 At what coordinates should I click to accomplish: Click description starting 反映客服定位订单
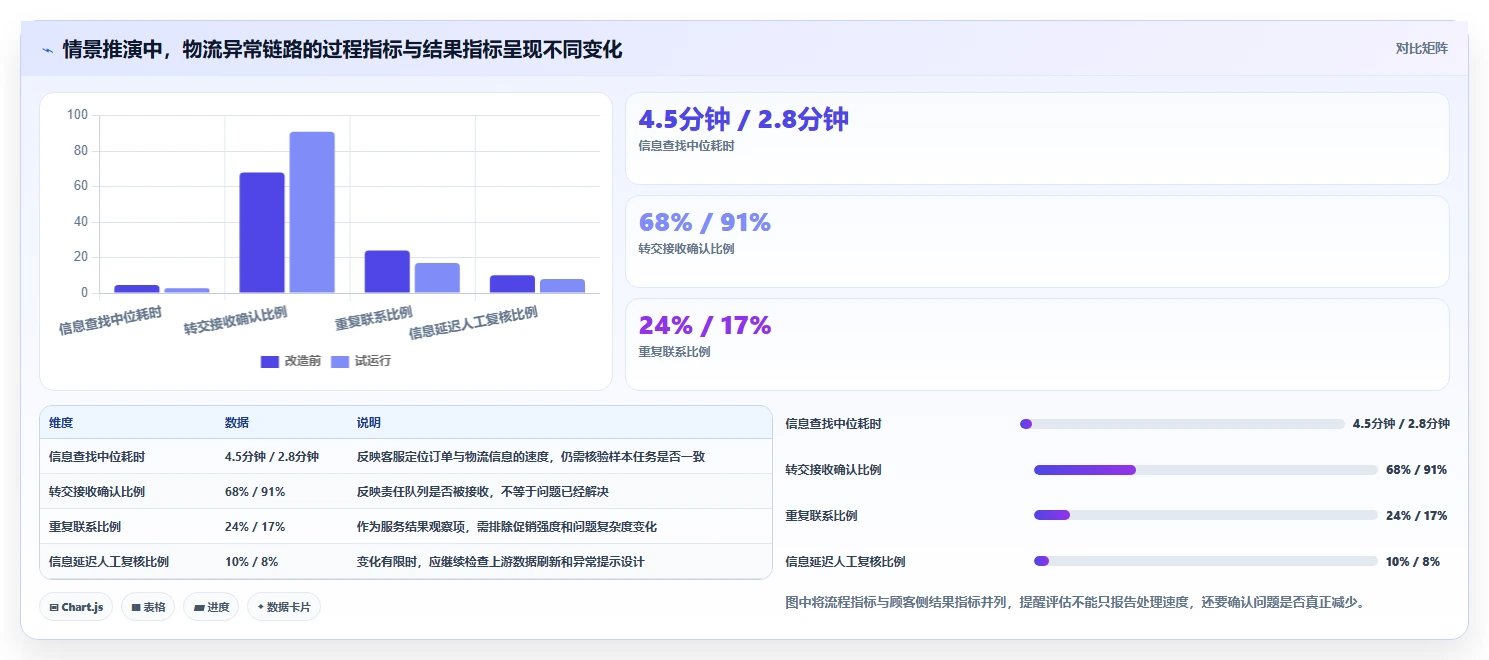(531, 457)
